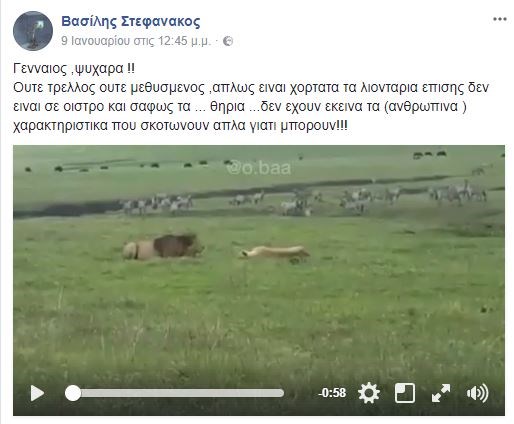Screen dimensions: 514x424
Task: Click the public audience globe icon
Action: click(228, 41)
